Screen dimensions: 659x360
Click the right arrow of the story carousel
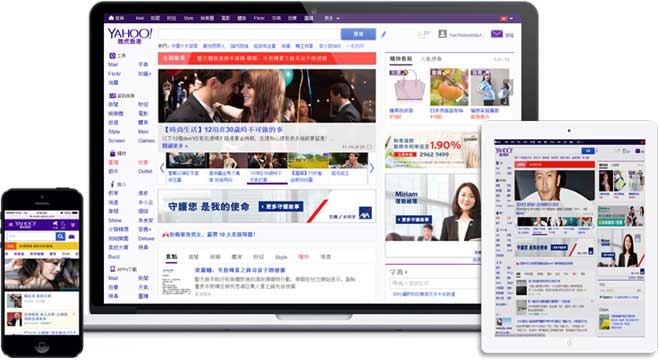[372, 168]
